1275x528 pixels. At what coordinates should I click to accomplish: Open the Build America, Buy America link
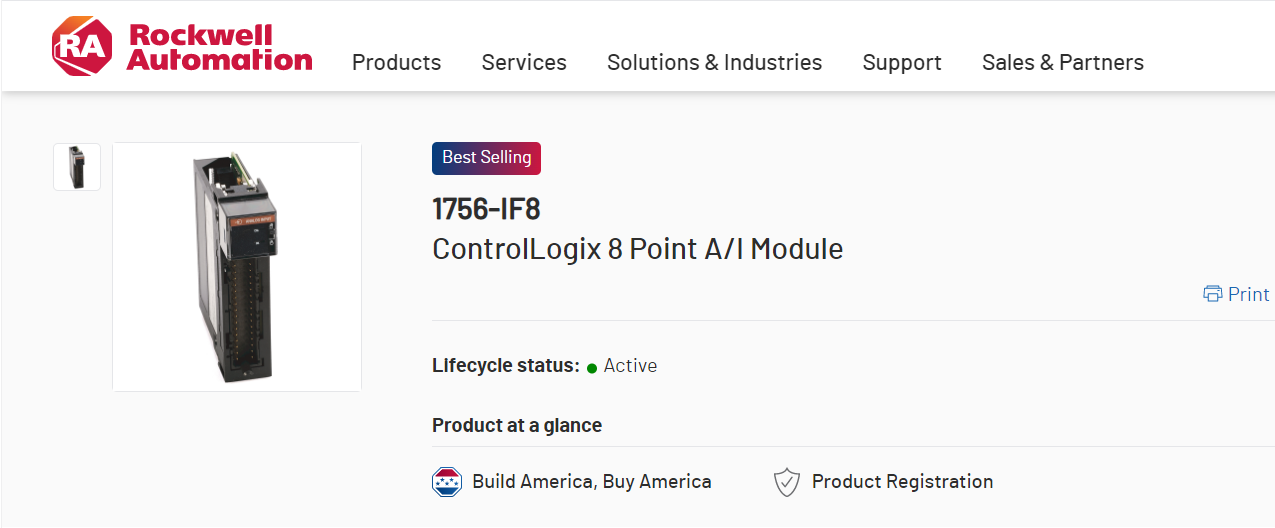click(592, 482)
